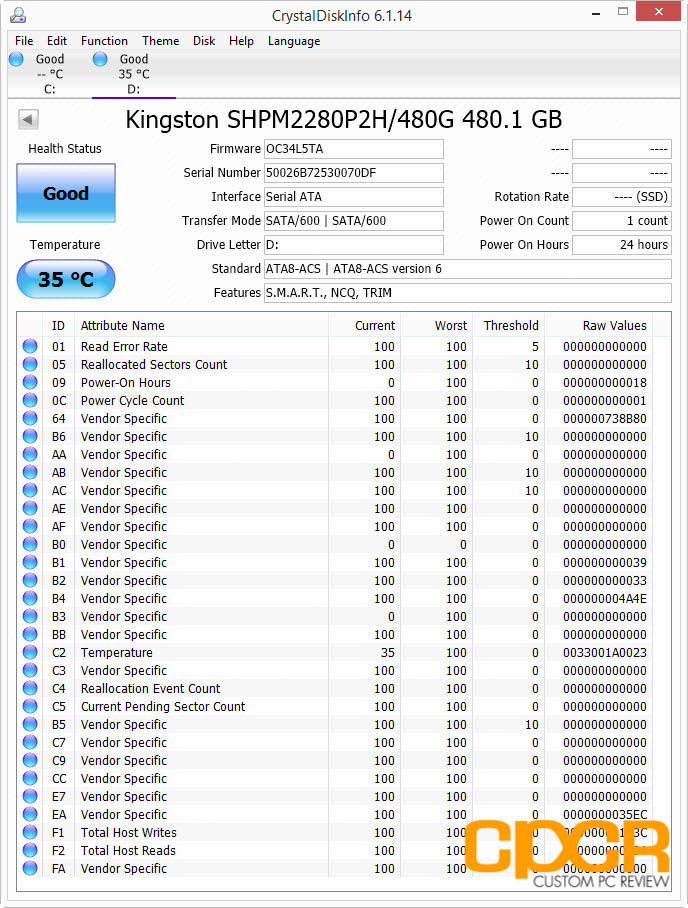The height and width of the screenshot is (908, 688).
Task: Go to previous disk with back arrow
Action: point(28,120)
